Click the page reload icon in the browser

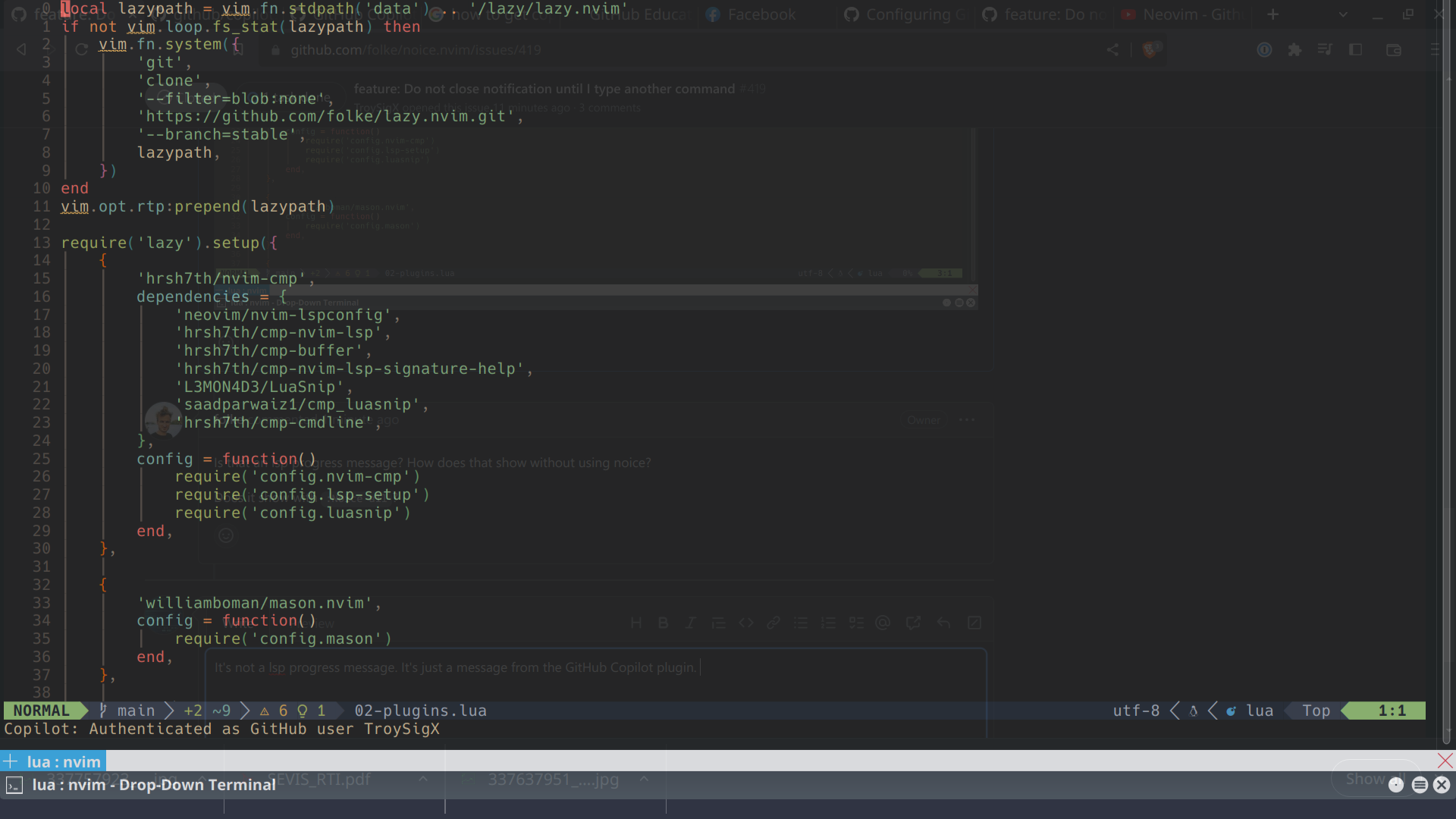click(82, 50)
